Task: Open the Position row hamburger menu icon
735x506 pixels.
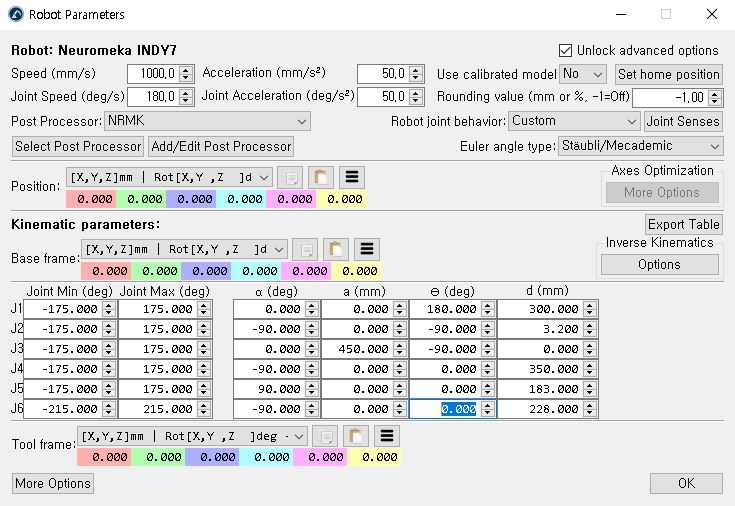Action: tap(352, 177)
